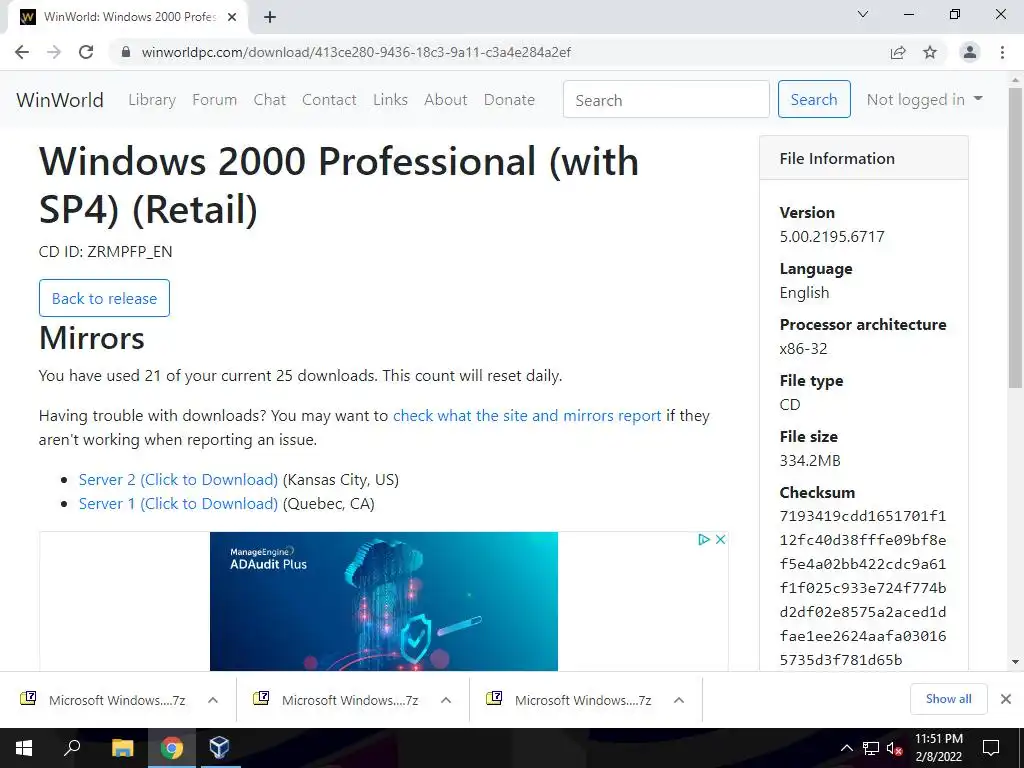The image size is (1024, 768).
Task: Bookmark this page with the star
Action: point(930,52)
